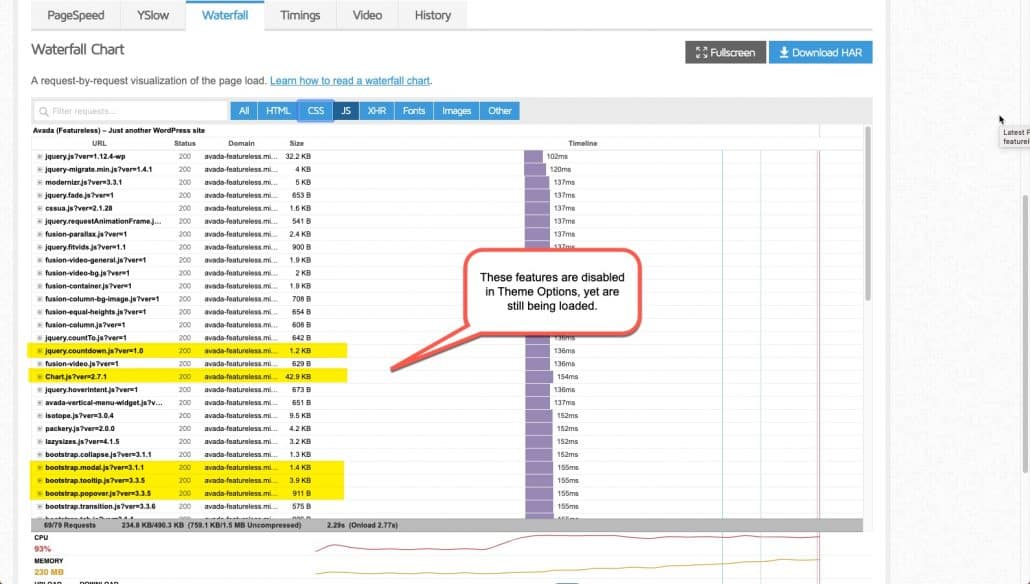Open the History tab
This screenshot has height=584, width=1030.
coord(432,15)
